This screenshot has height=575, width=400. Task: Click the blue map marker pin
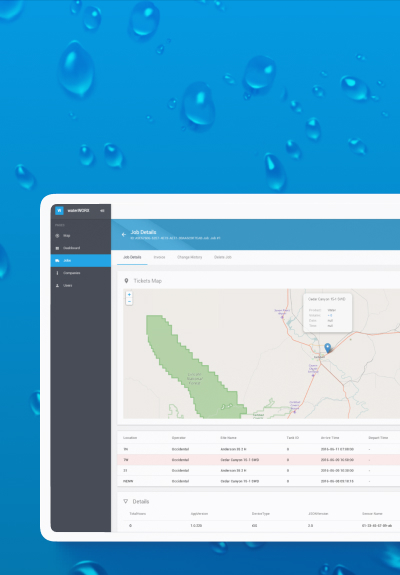coord(328,348)
